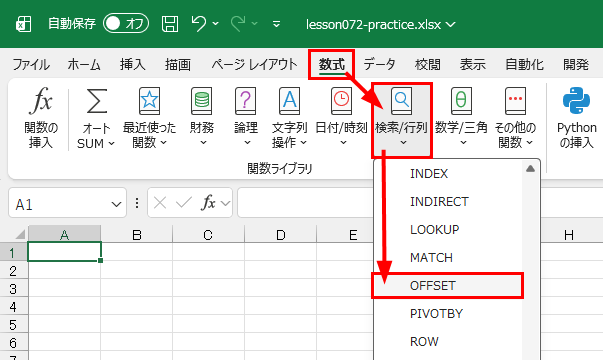This screenshot has height=360, width=603.
Task: Open the 文字列操作 functions menu
Action: pos(289,118)
